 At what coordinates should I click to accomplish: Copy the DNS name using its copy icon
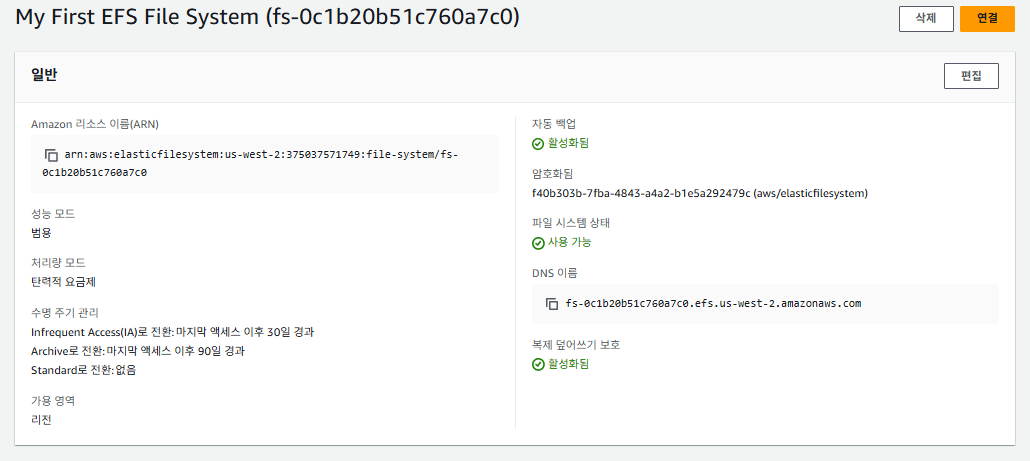point(552,304)
